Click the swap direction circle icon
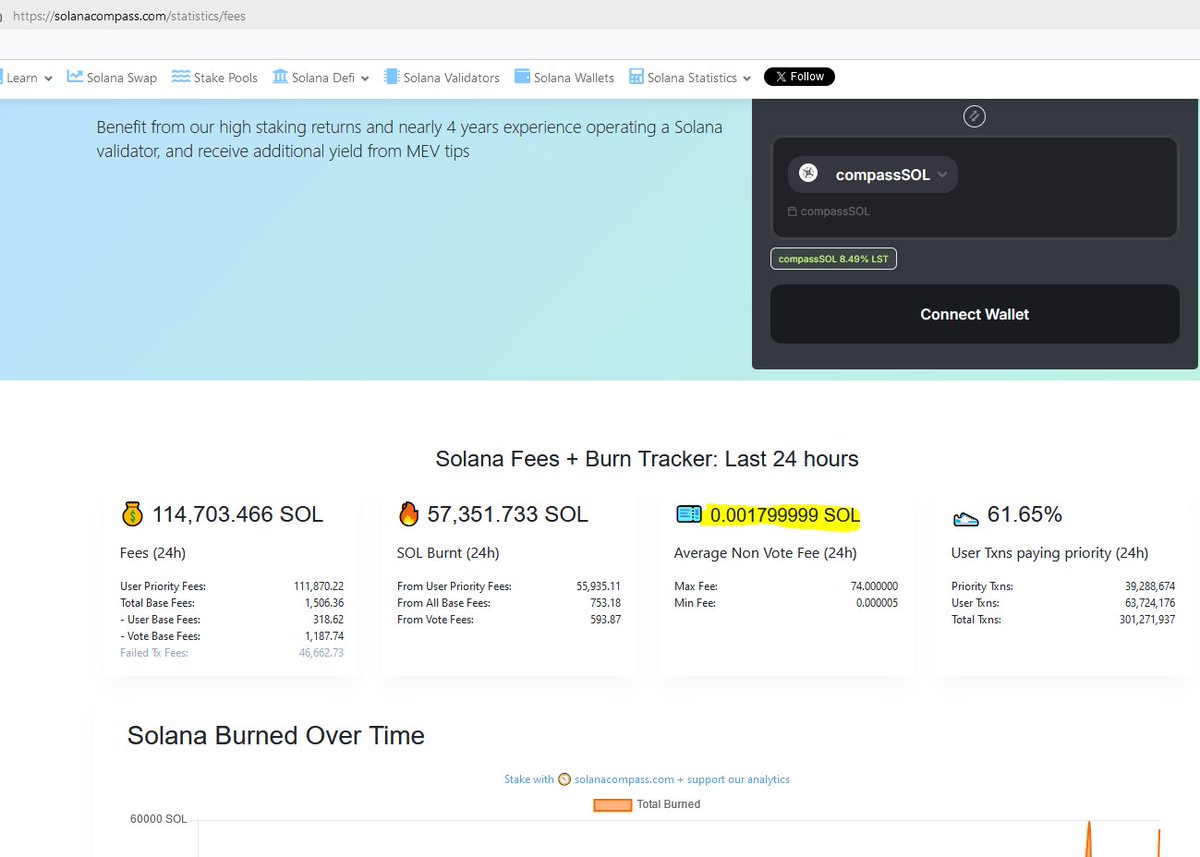 tap(974, 116)
